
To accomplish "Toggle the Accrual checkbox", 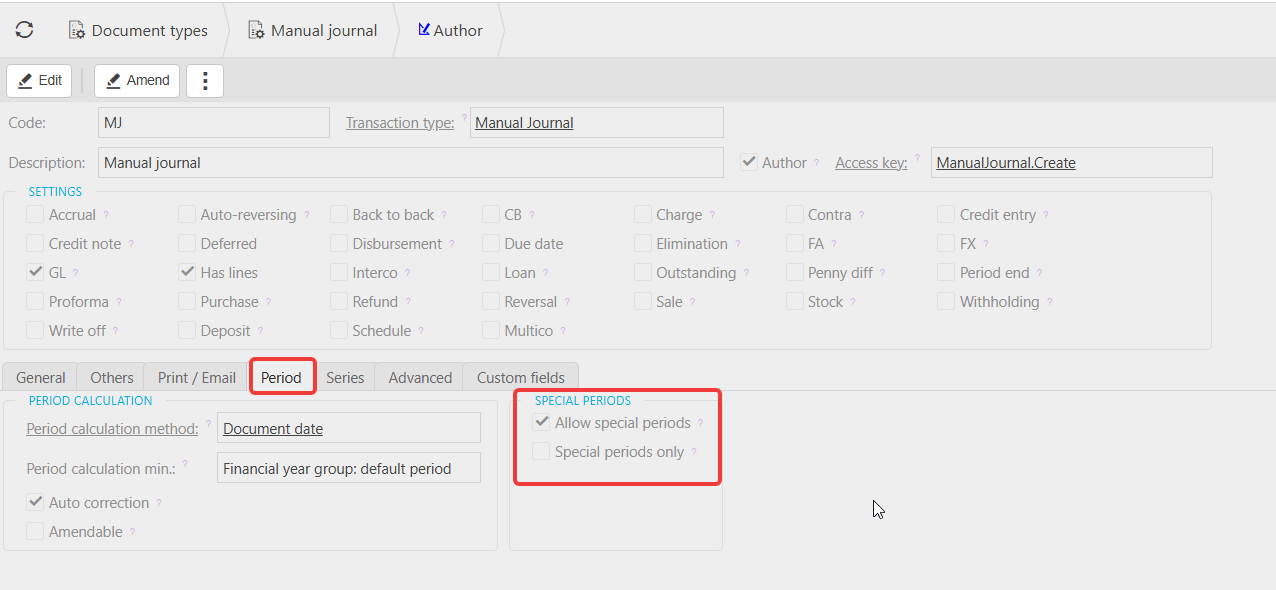I will point(35,214).
